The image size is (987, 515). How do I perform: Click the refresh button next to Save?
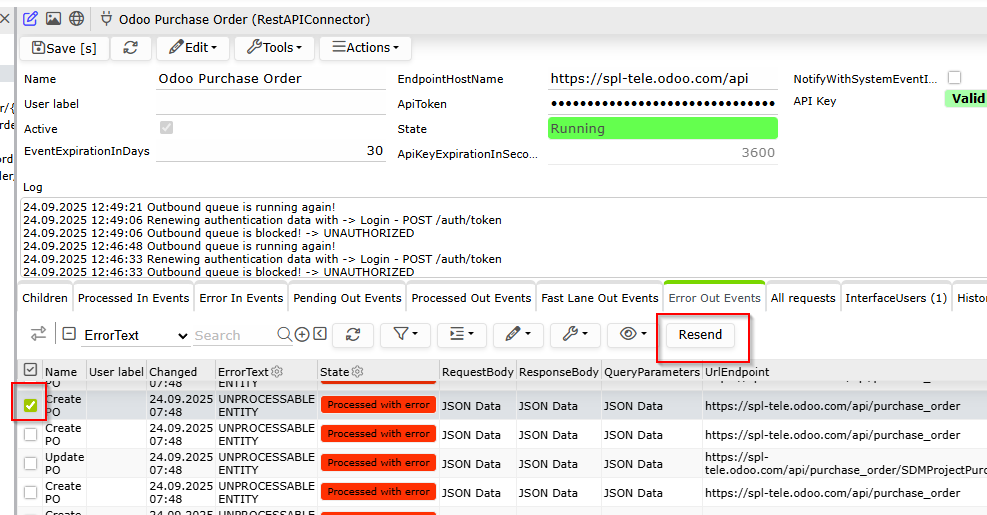pos(131,48)
